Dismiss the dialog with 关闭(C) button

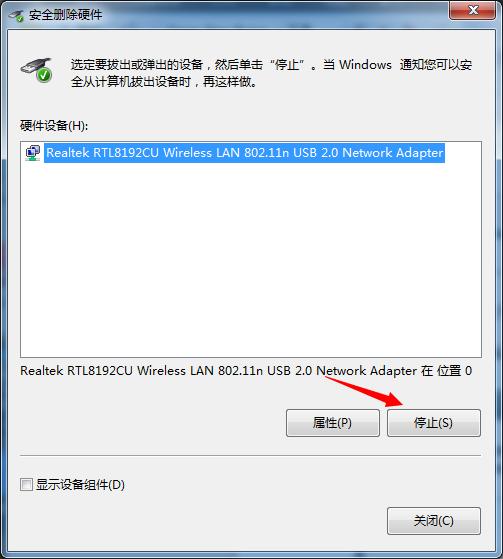433,521
